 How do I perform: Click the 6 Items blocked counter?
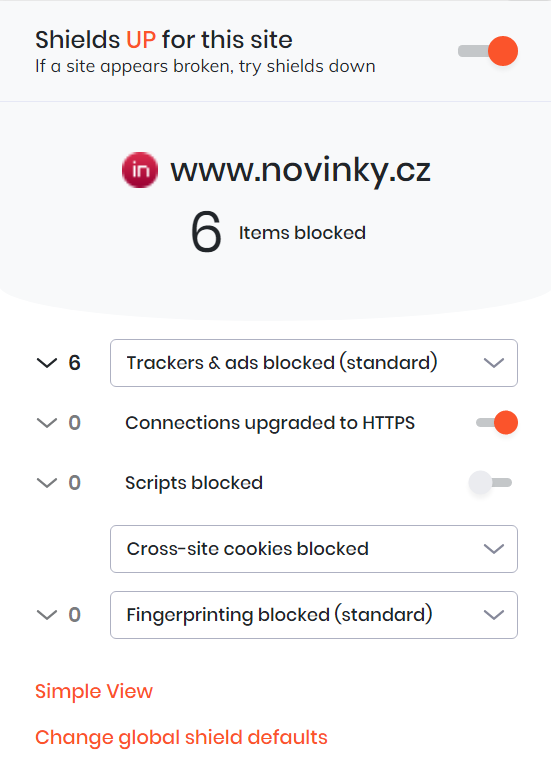tap(278, 232)
